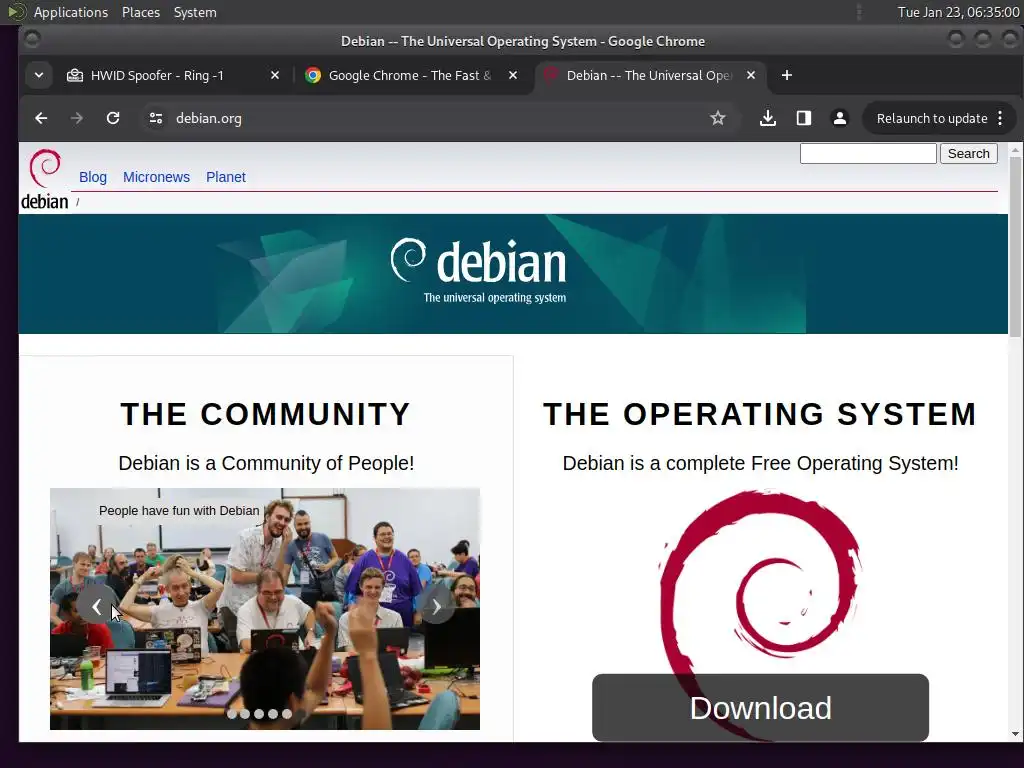The width and height of the screenshot is (1024, 768).
Task: Click the clock in the top panel
Action: click(958, 12)
